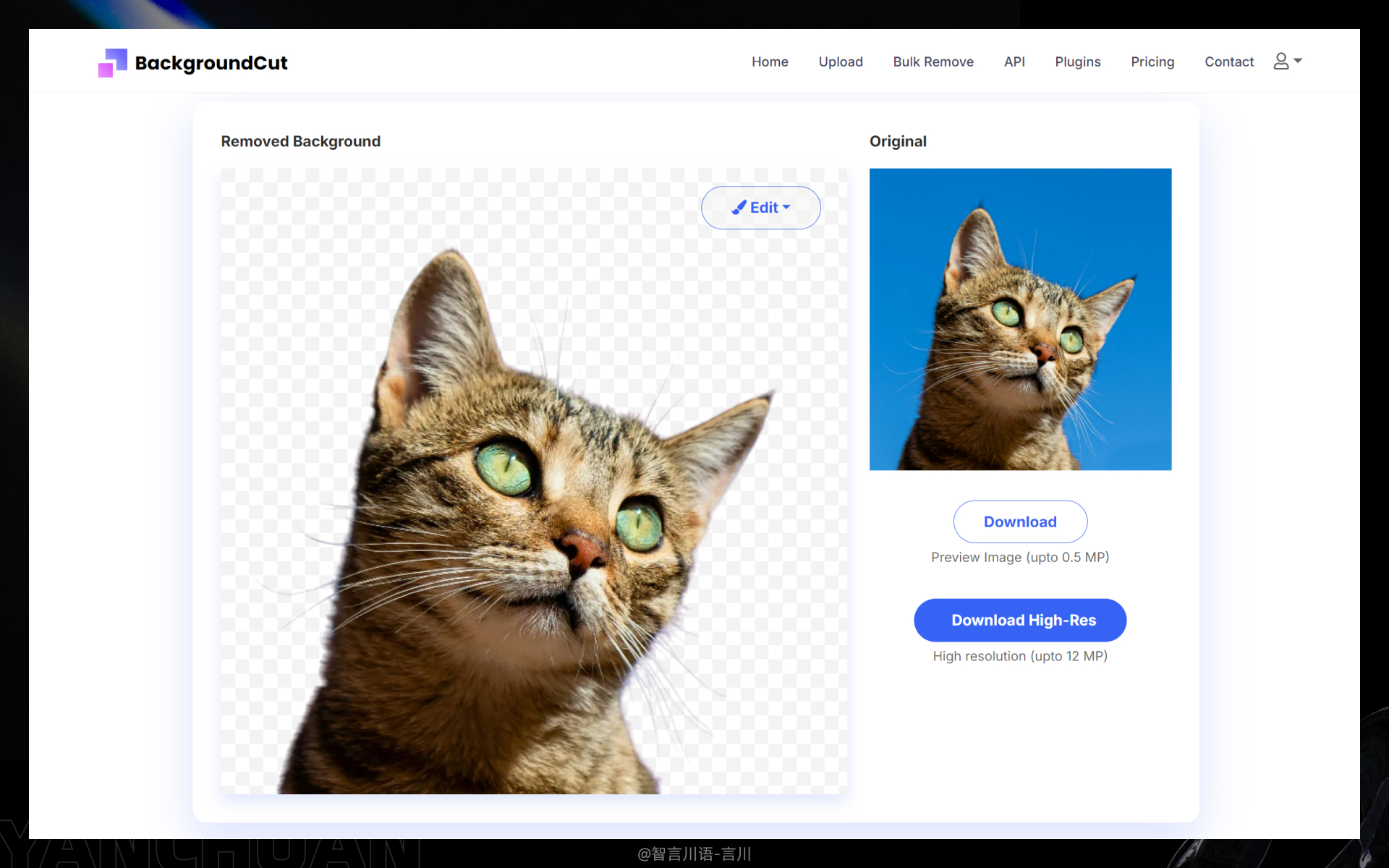This screenshot has height=868, width=1389.
Task: Select the Home menu tab
Action: [769, 61]
